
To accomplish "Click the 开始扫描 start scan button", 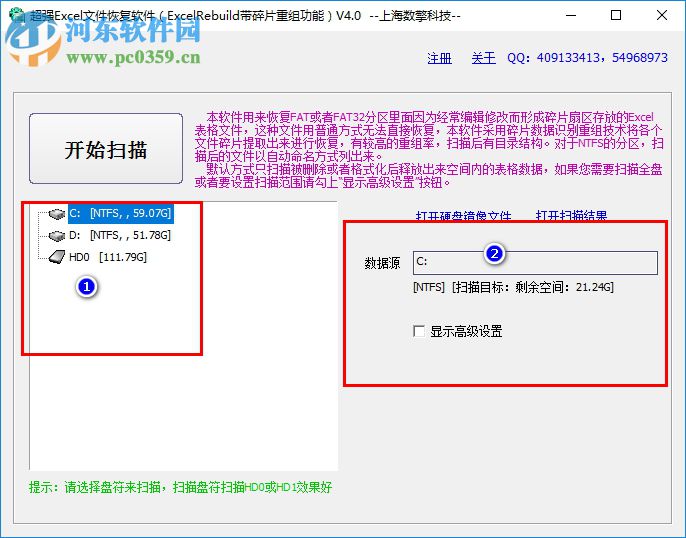I will coord(106,149).
